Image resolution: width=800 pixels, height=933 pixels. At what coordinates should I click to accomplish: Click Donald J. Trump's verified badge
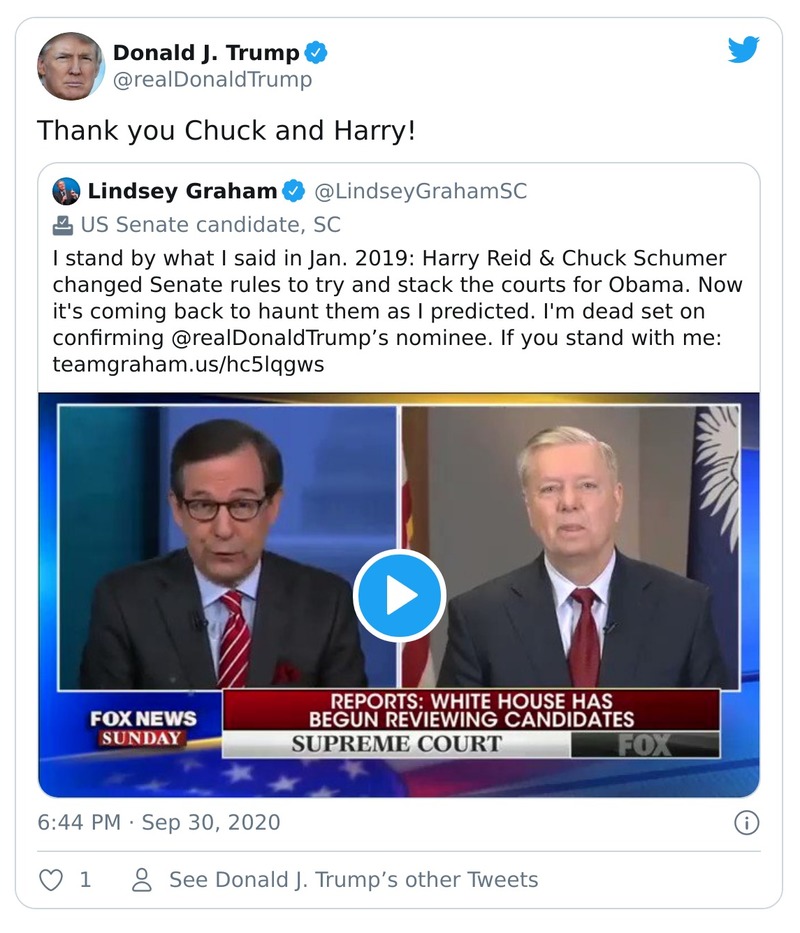click(x=314, y=54)
